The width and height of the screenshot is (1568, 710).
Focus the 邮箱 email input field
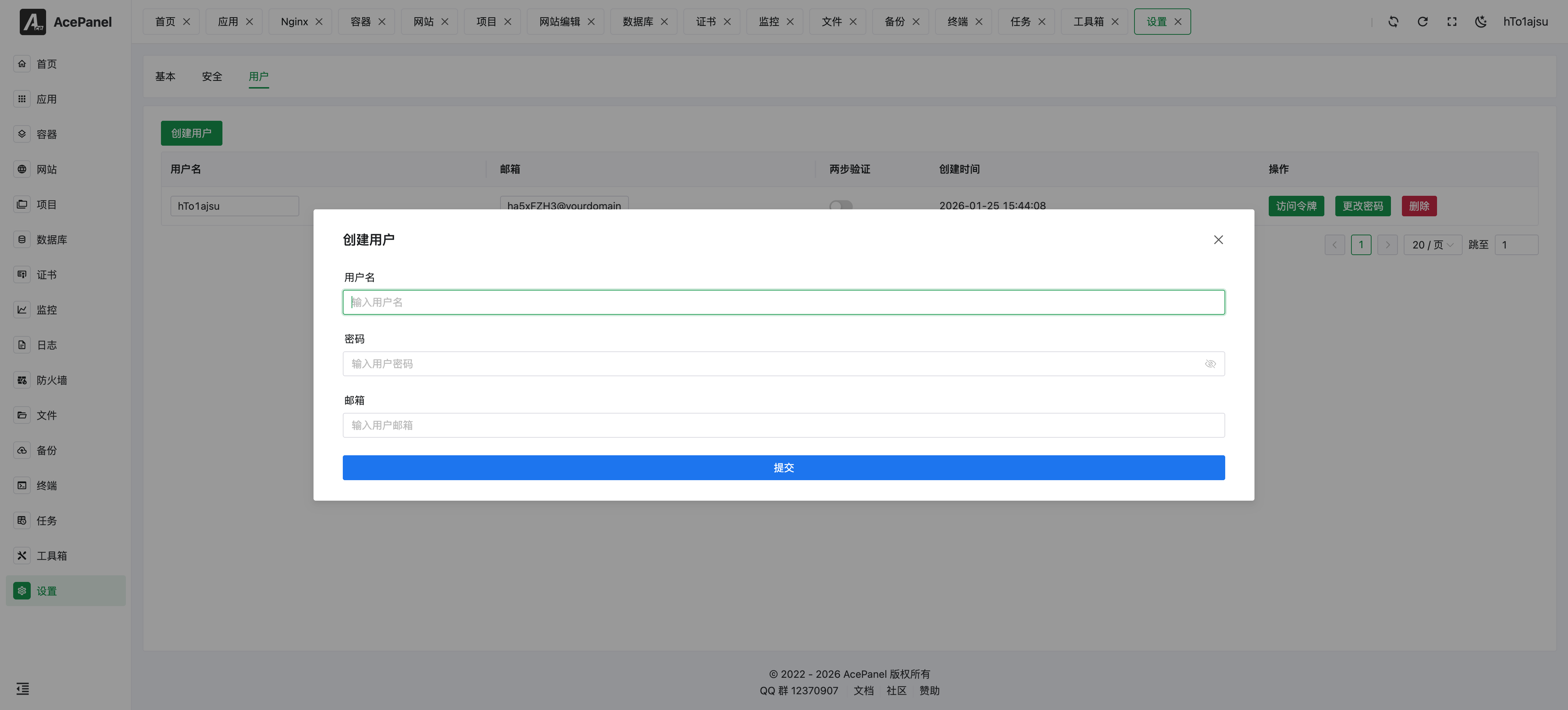coord(783,425)
